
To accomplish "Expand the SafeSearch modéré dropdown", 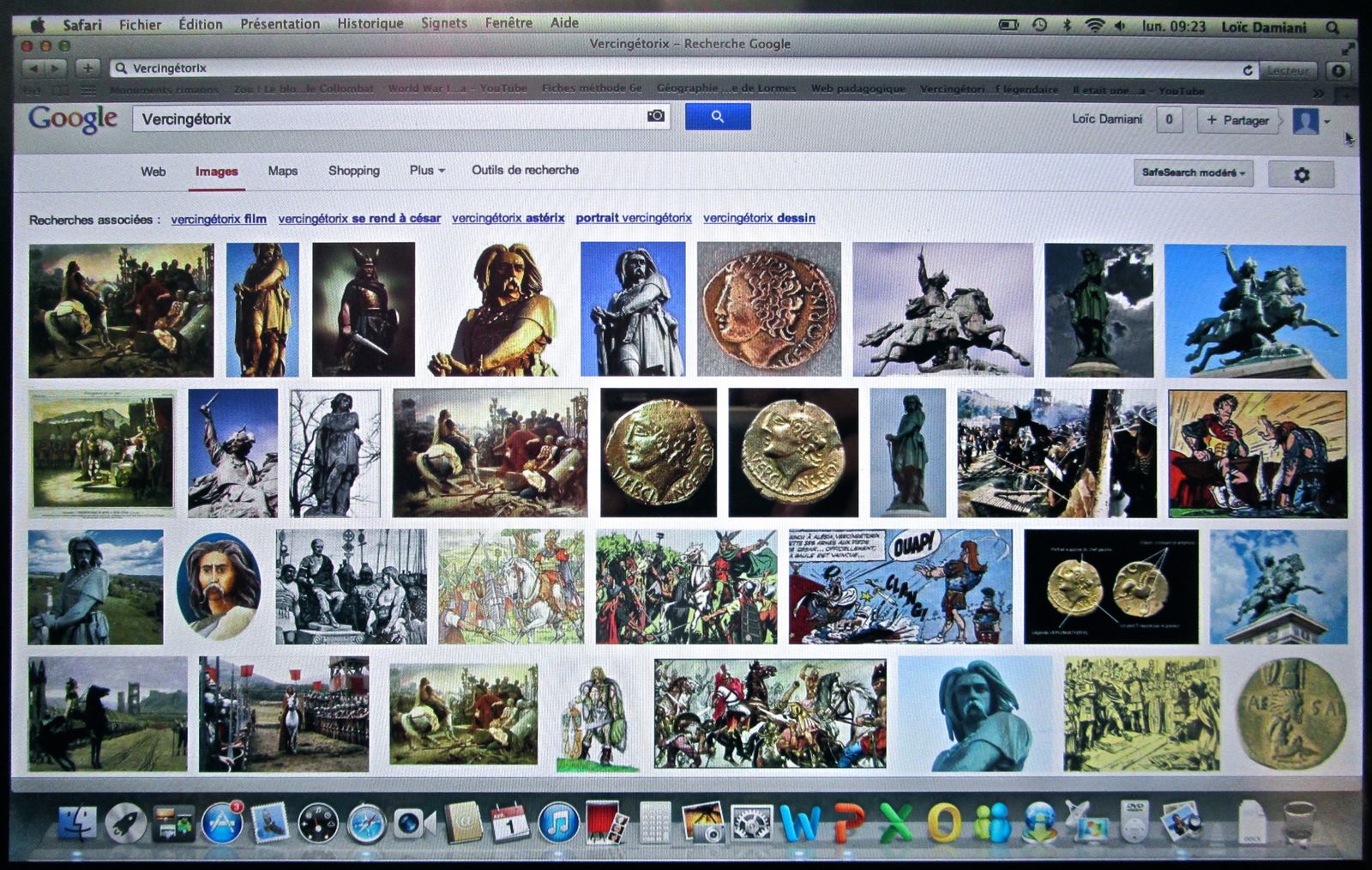I will click(1193, 173).
